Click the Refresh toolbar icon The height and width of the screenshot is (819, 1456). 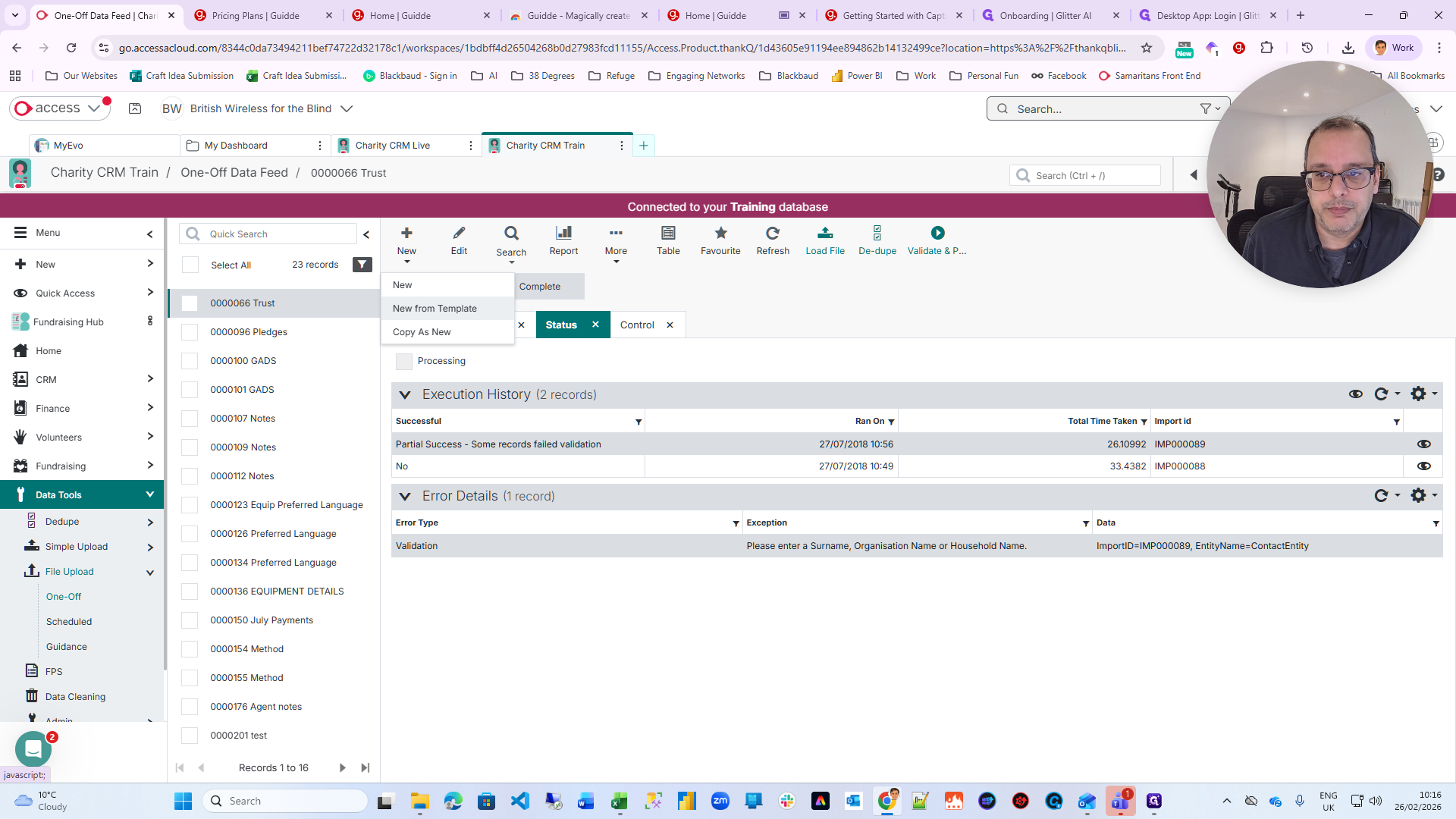(773, 240)
